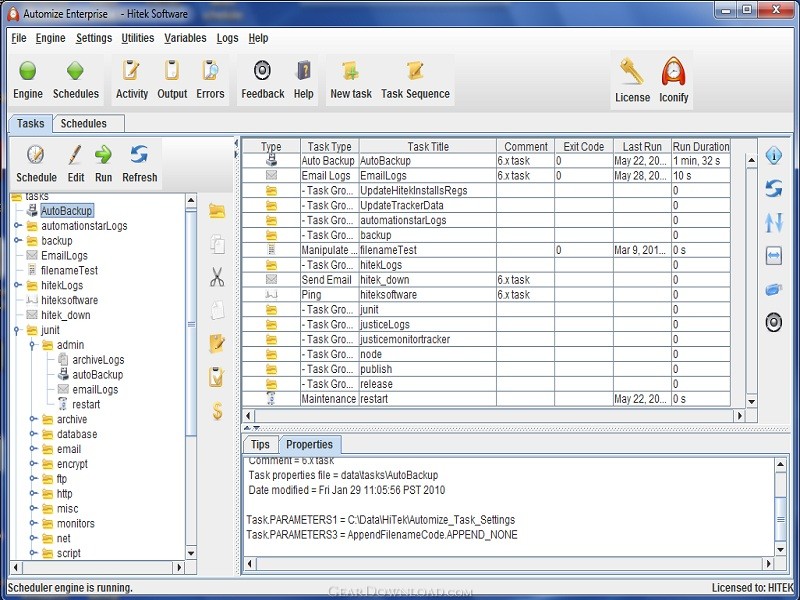Click the task table horizontal scrollbar

tap(494, 416)
